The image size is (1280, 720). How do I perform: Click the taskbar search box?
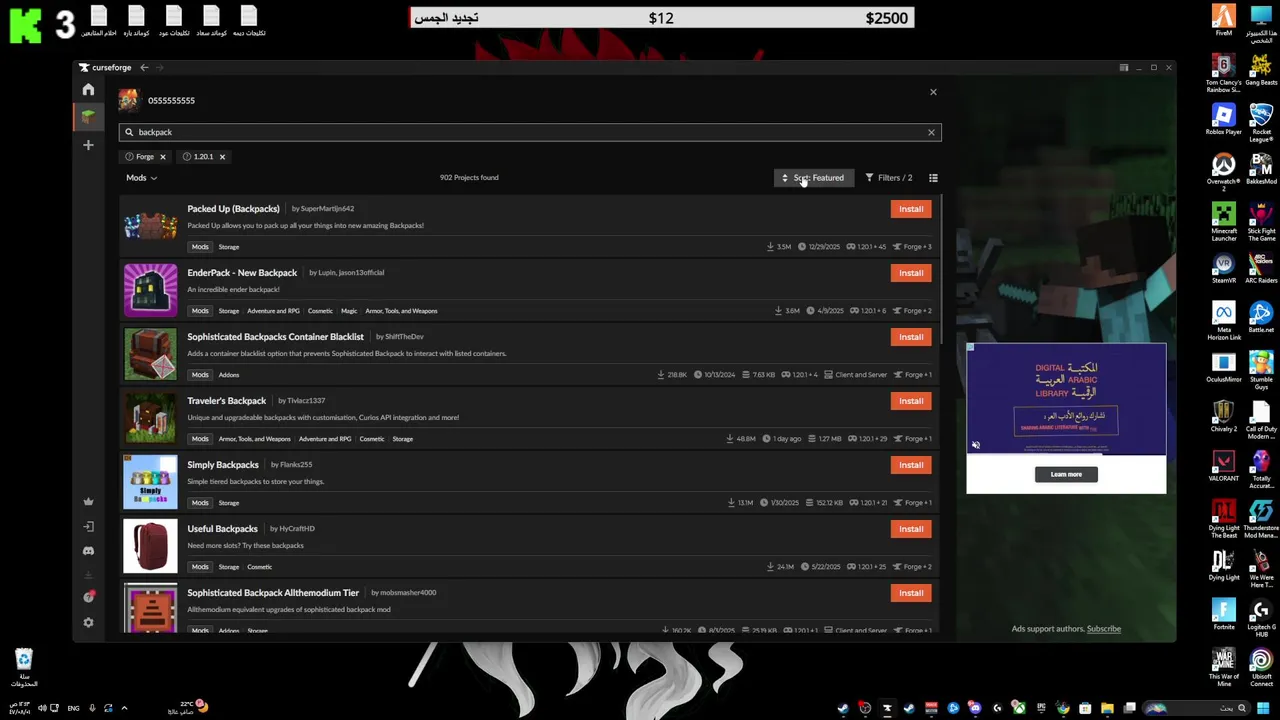[x=1195, y=709]
